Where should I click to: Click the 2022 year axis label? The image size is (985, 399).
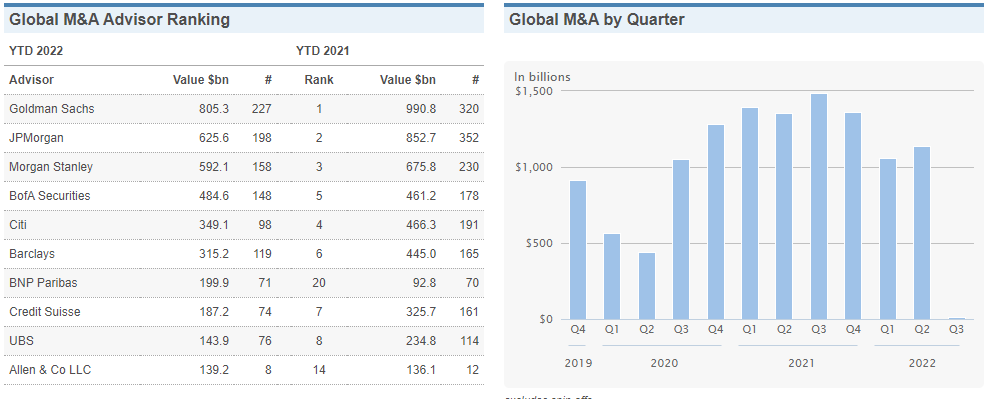(x=922, y=363)
